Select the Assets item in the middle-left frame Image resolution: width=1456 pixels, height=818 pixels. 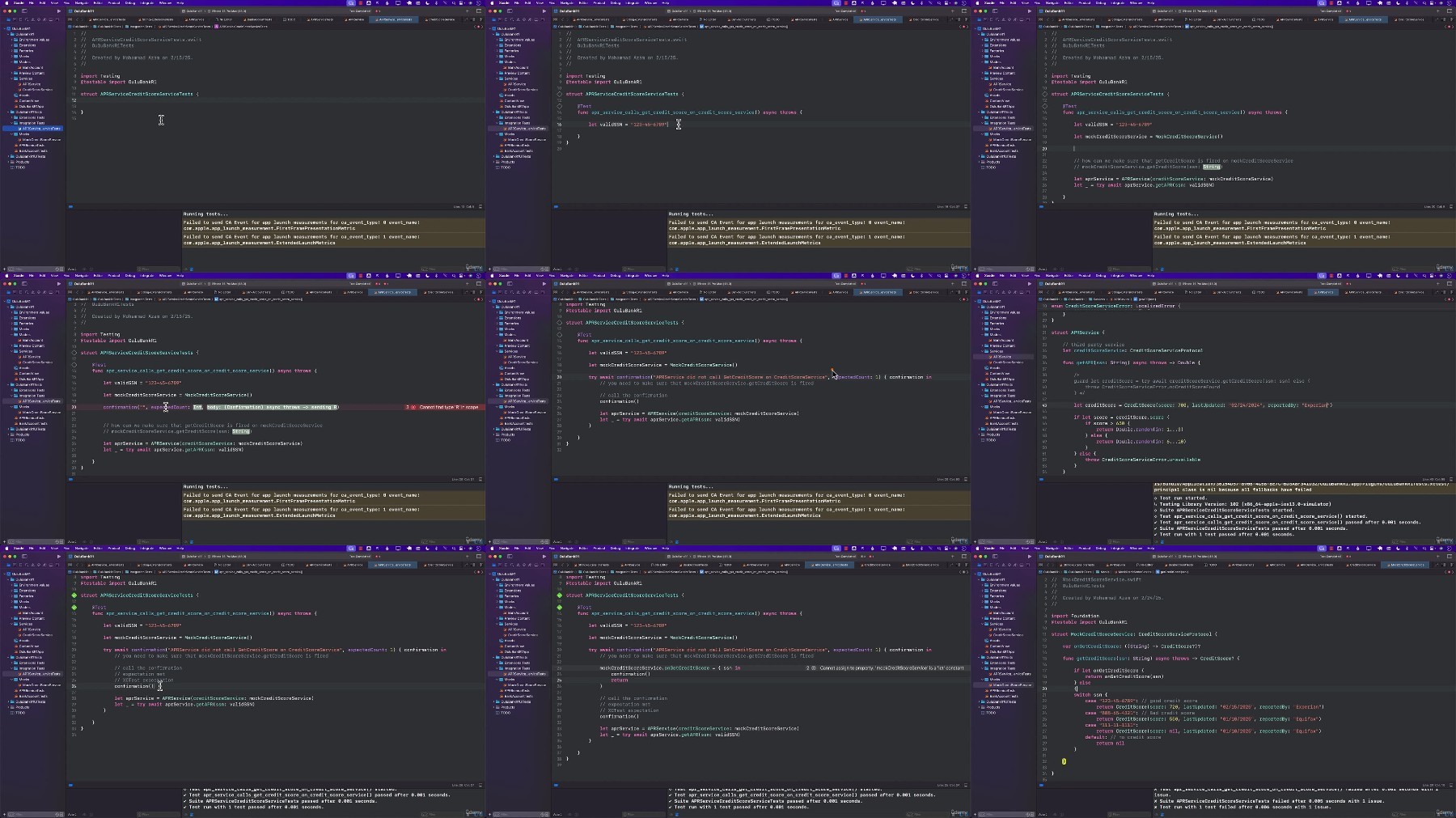pos(23,368)
